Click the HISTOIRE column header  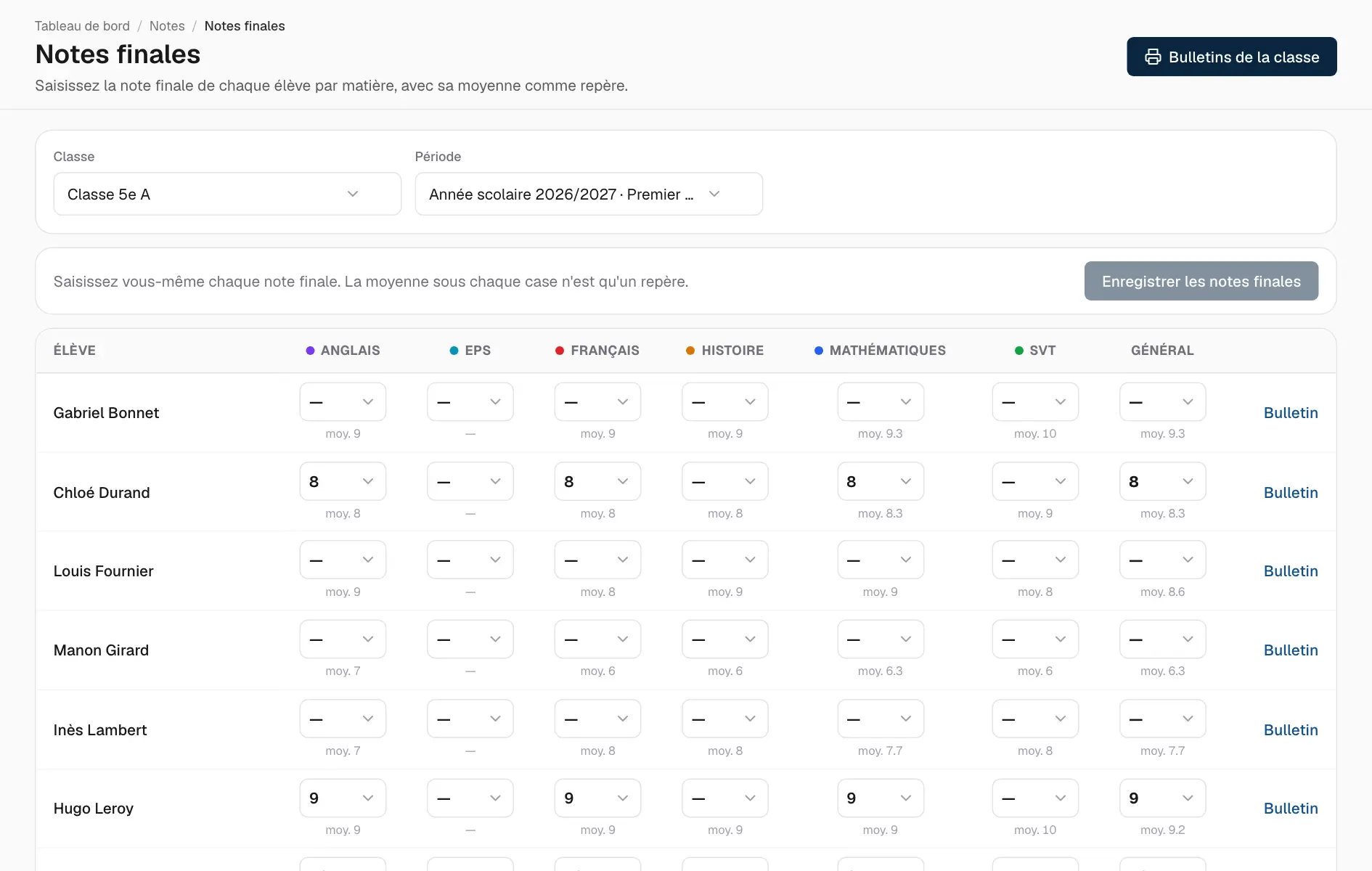coord(724,350)
